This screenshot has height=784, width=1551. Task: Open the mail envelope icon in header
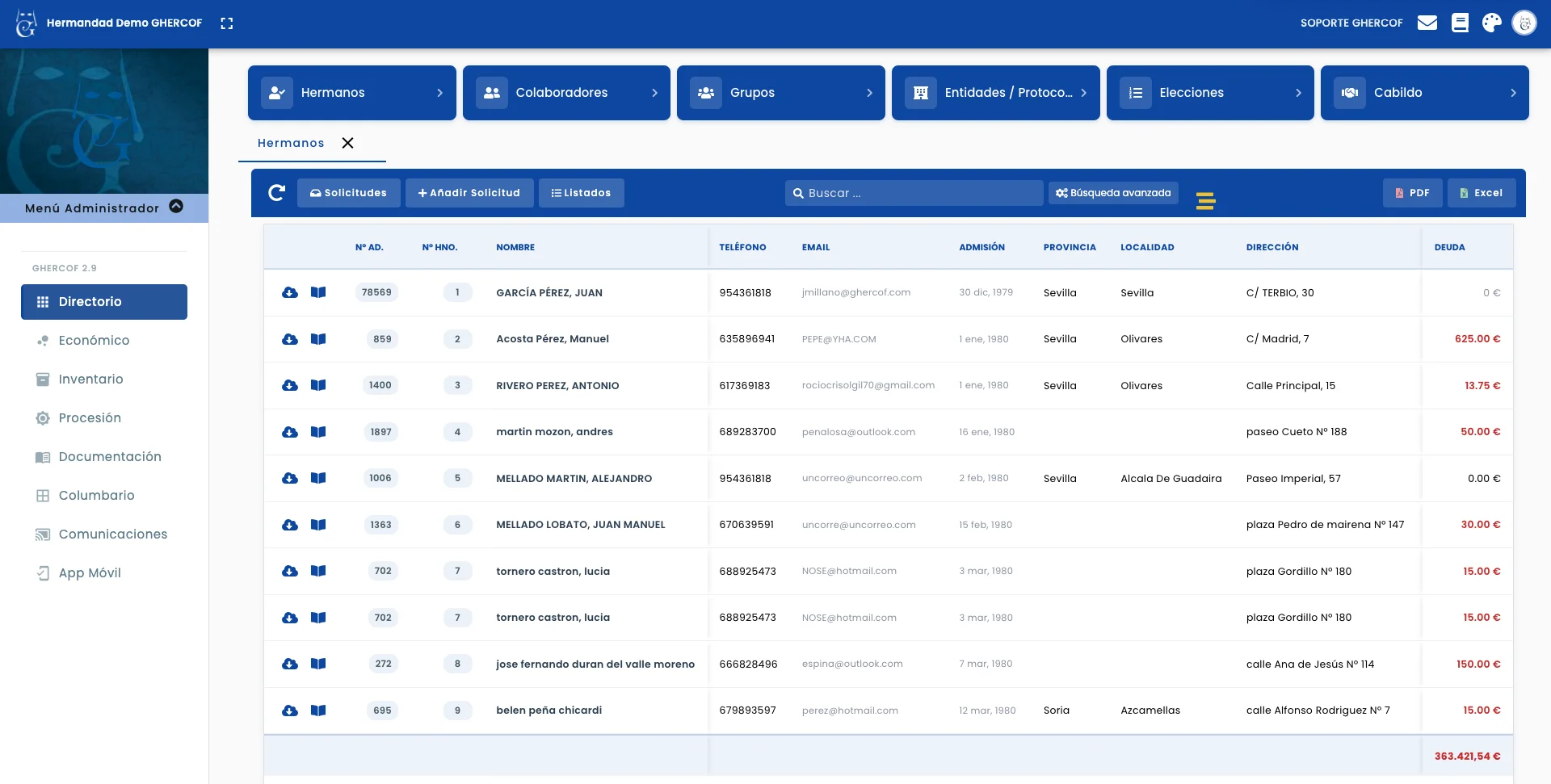1427,23
